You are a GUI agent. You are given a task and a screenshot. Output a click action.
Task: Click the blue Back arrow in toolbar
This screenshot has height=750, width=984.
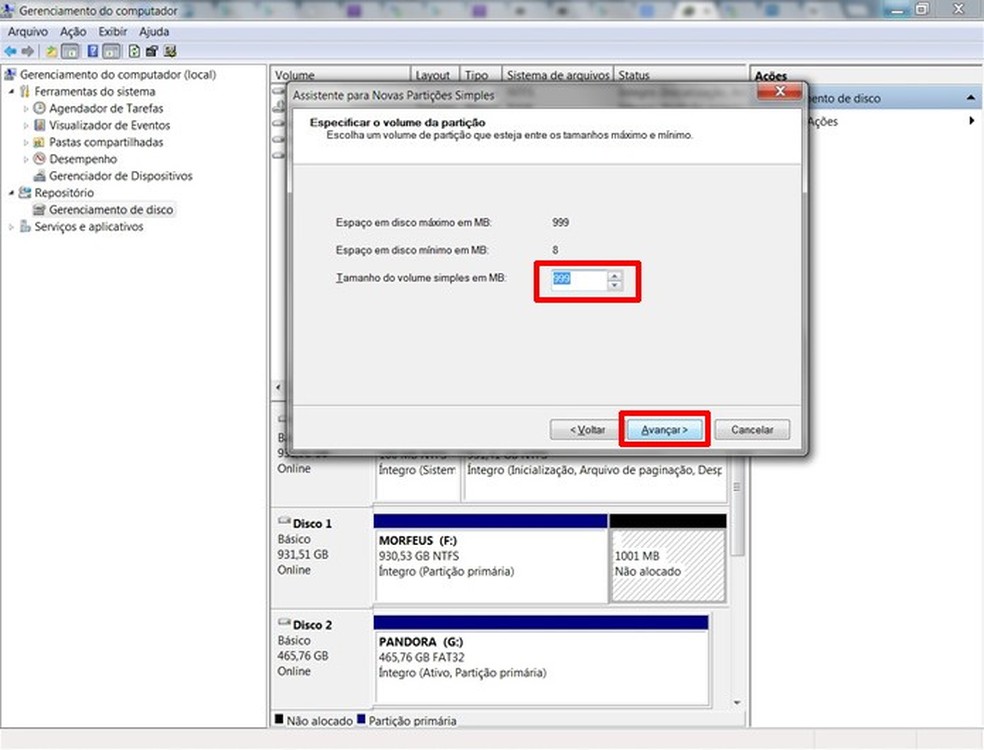(11, 51)
